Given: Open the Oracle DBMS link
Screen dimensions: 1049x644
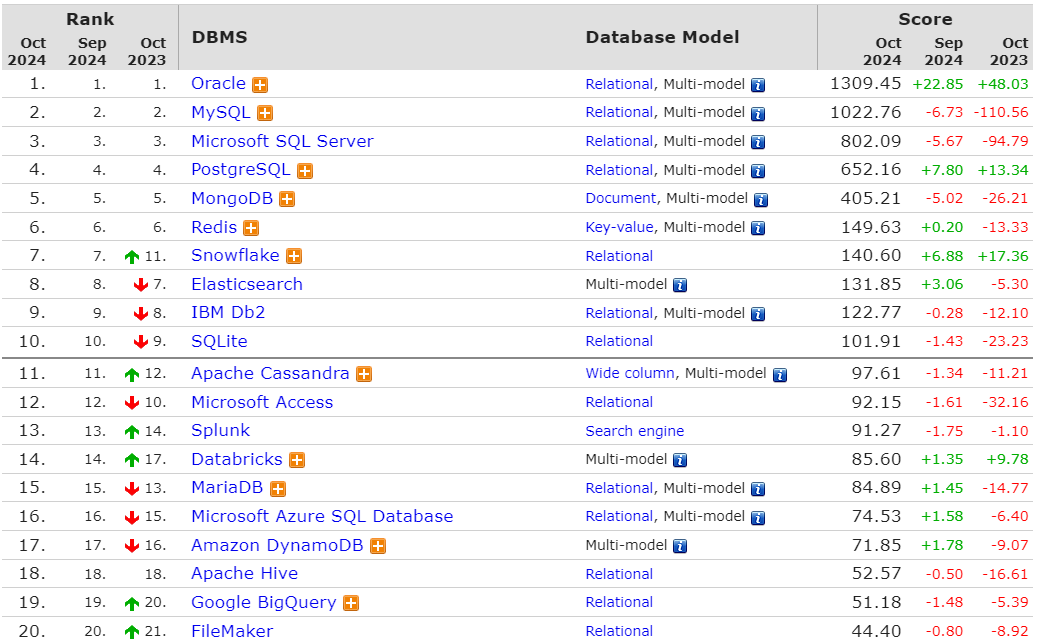Looking at the screenshot, I should click(x=219, y=84).
